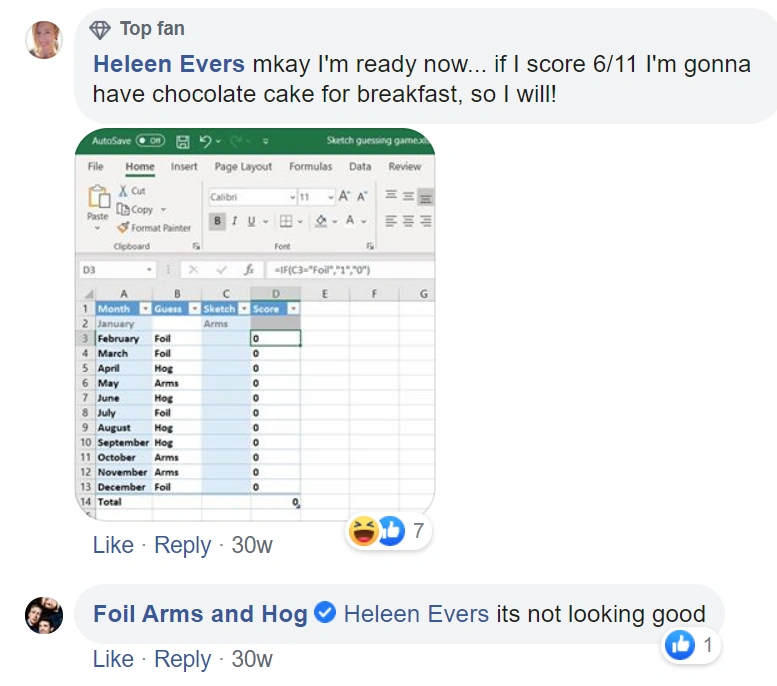Click the Save floppy disk icon
The height and width of the screenshot is (686, 777).
(182, 142)
